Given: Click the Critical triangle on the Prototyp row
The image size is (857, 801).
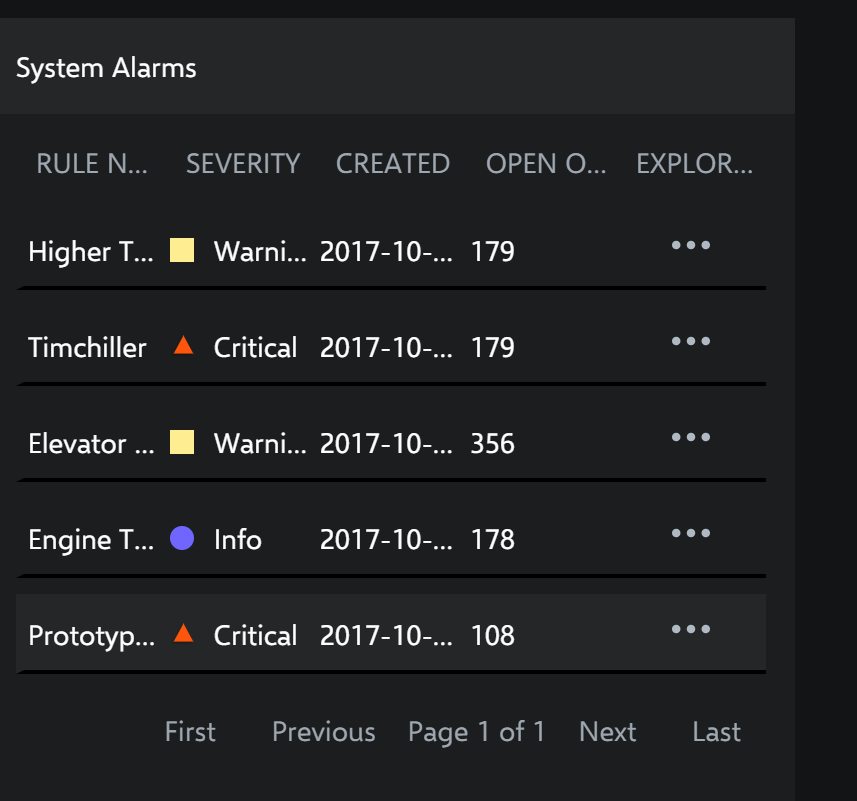Looking at the screenshot, I should 184,635.
